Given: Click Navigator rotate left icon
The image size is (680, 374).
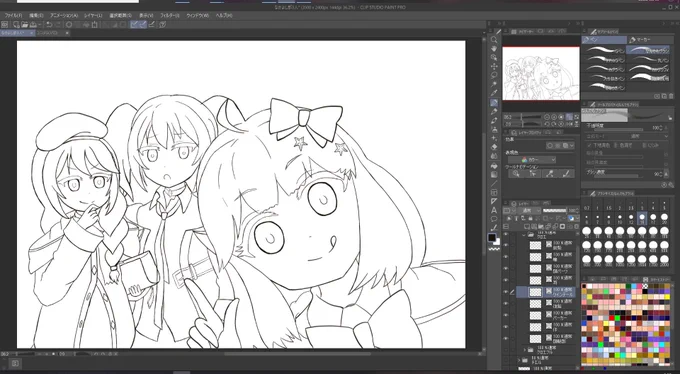Looking at the screenshot, I should tap(547, 124).
